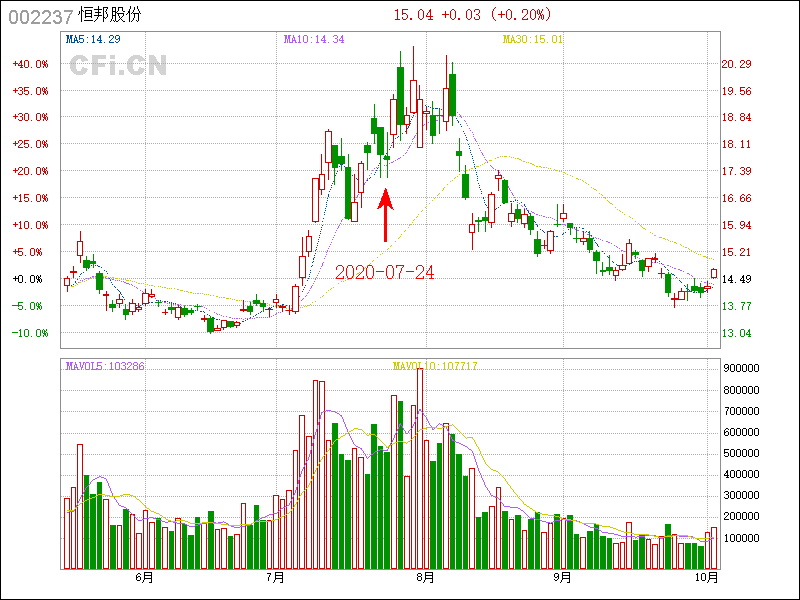Click the +40.0% left axis label
The height and width of the screenshot is (600, 800).
(x=30, y=64)
